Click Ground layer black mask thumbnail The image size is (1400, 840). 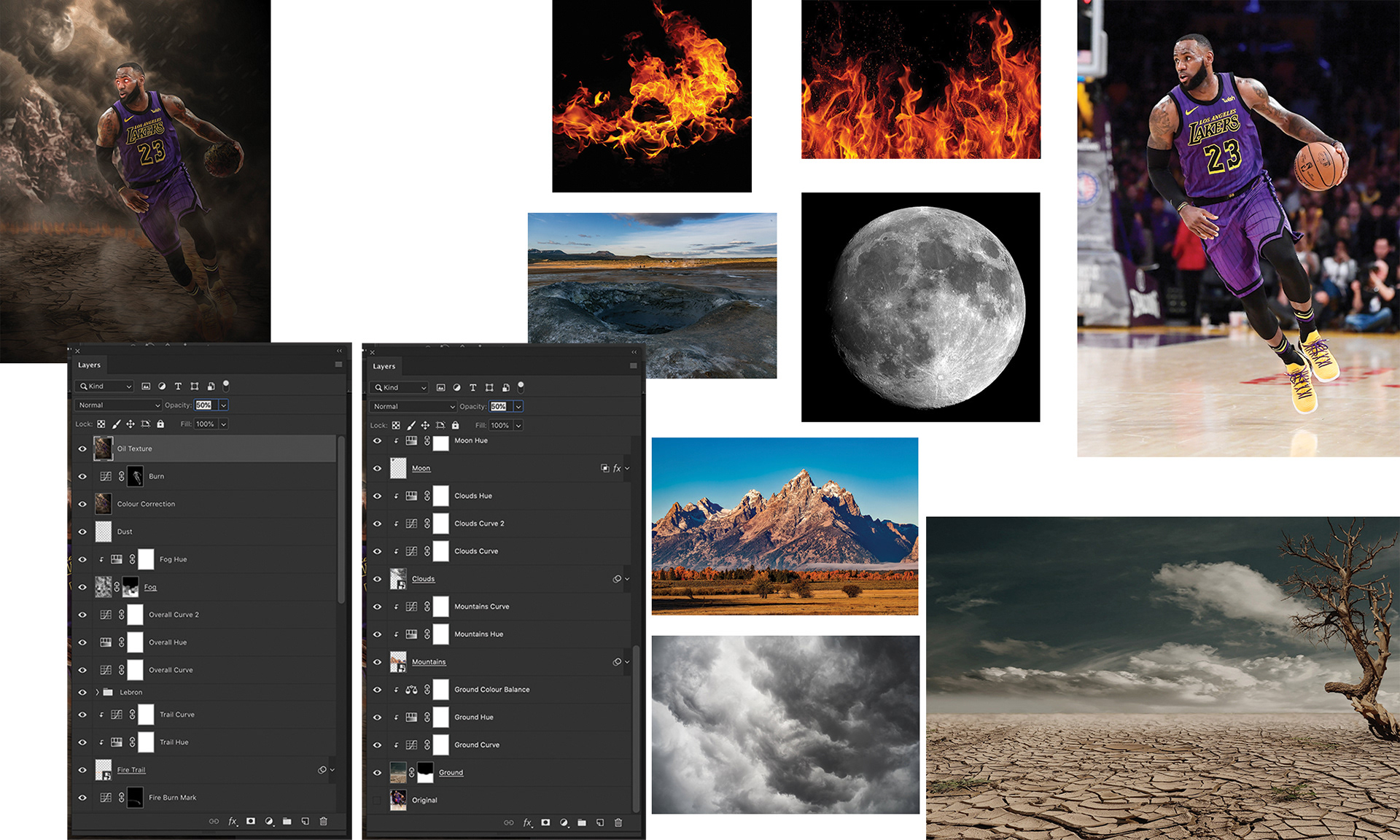pyautogui.click(x=425, y=772)
